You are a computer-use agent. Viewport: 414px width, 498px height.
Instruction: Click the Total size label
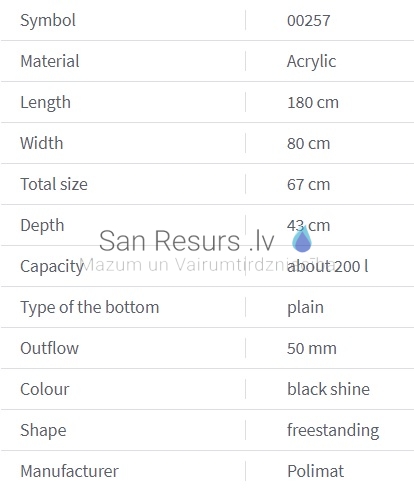click(x=54, y=184)
